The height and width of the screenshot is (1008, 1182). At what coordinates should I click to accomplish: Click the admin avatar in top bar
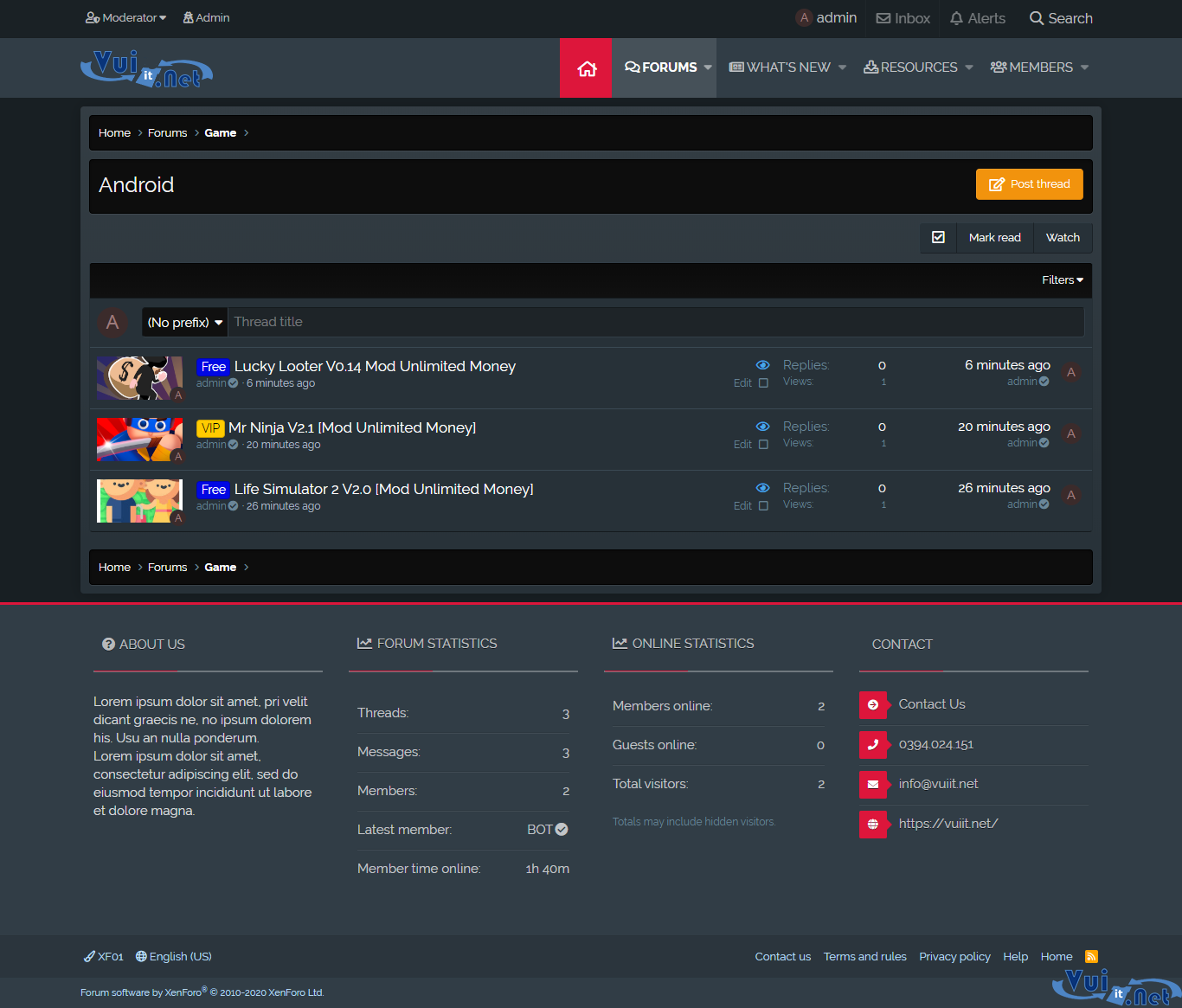pos(804,17)
